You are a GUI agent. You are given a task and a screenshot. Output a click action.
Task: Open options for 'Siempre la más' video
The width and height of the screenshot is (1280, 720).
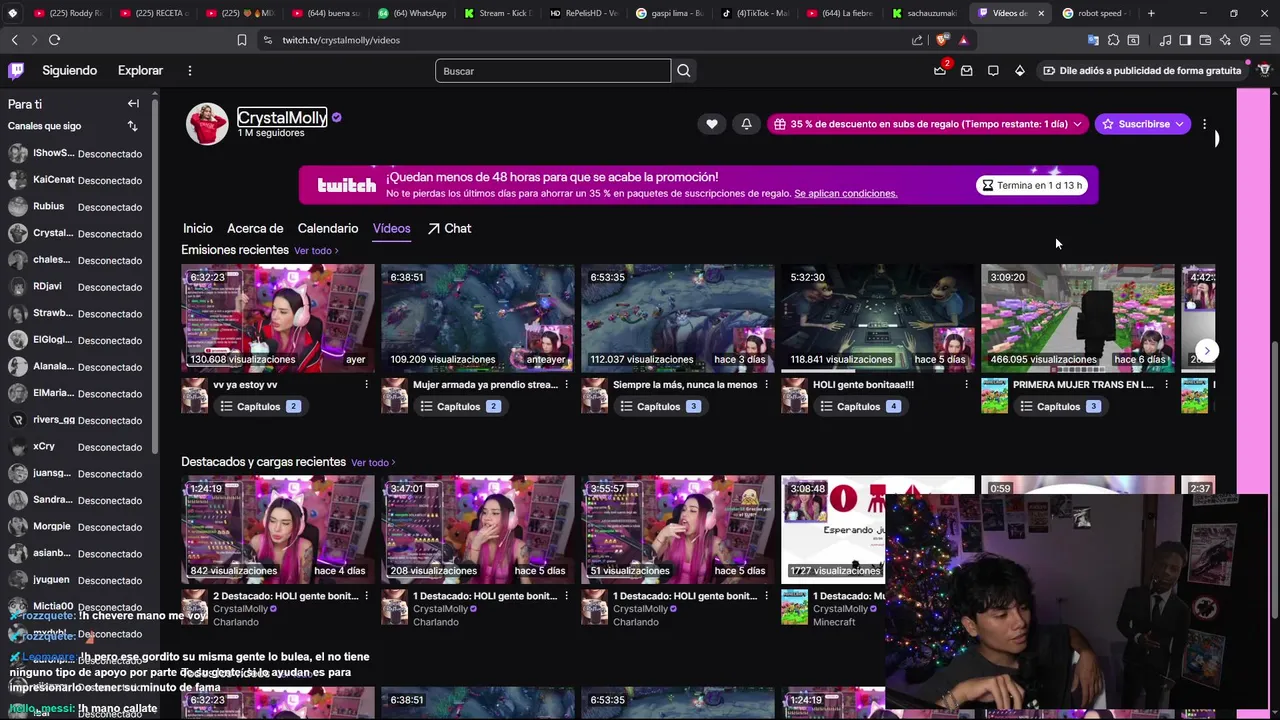click(766, 384)
